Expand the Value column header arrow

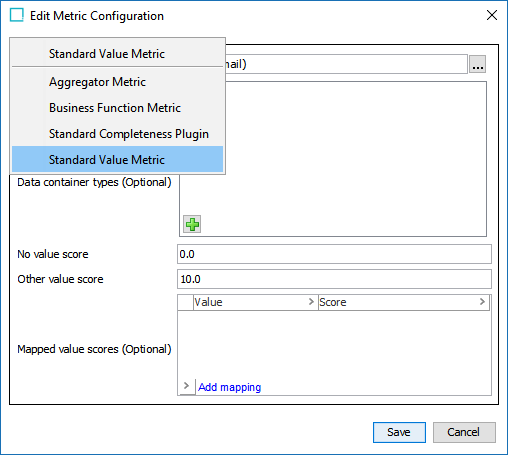click(311, 302)
